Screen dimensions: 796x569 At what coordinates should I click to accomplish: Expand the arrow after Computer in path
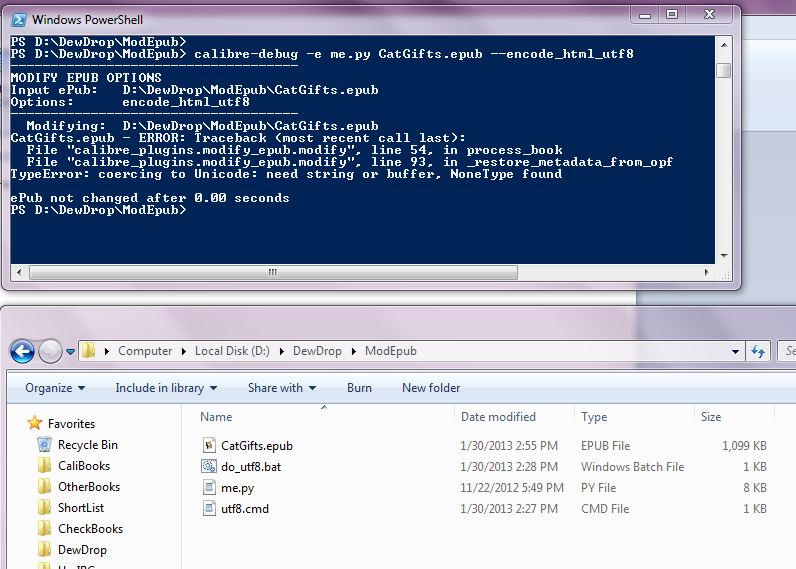tap(184, 351)
